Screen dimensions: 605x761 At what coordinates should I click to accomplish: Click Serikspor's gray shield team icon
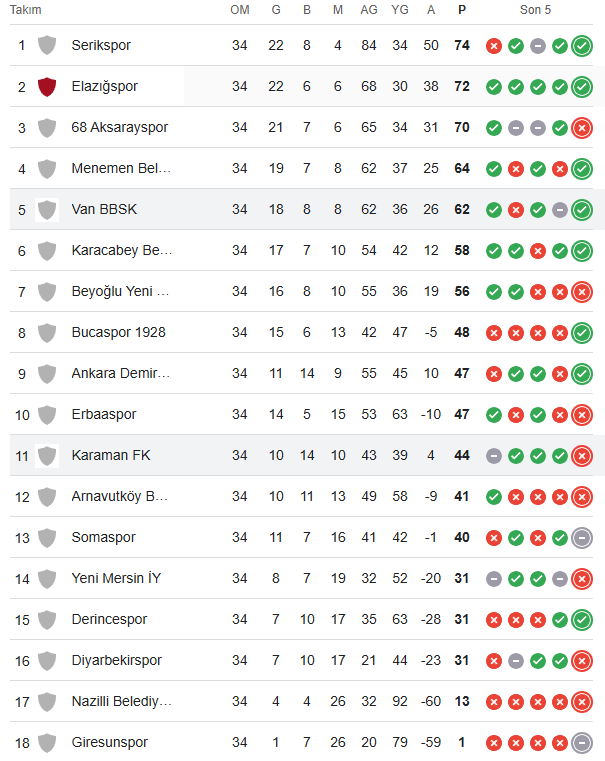pos(47,46)
